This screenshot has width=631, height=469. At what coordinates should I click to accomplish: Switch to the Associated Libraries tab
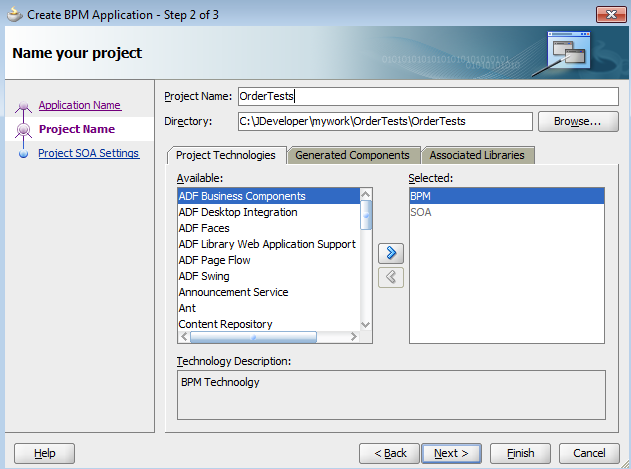(477, 155)
